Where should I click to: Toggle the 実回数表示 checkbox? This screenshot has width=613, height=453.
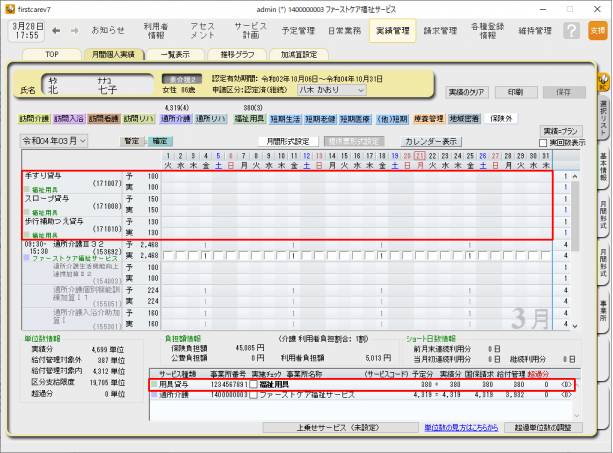(544, 143)
